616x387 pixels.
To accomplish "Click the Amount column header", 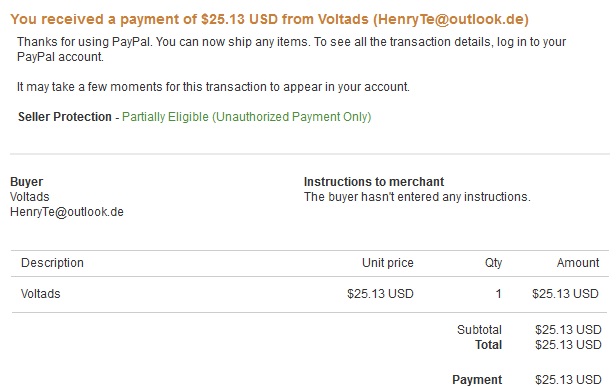I will [578, 262].
